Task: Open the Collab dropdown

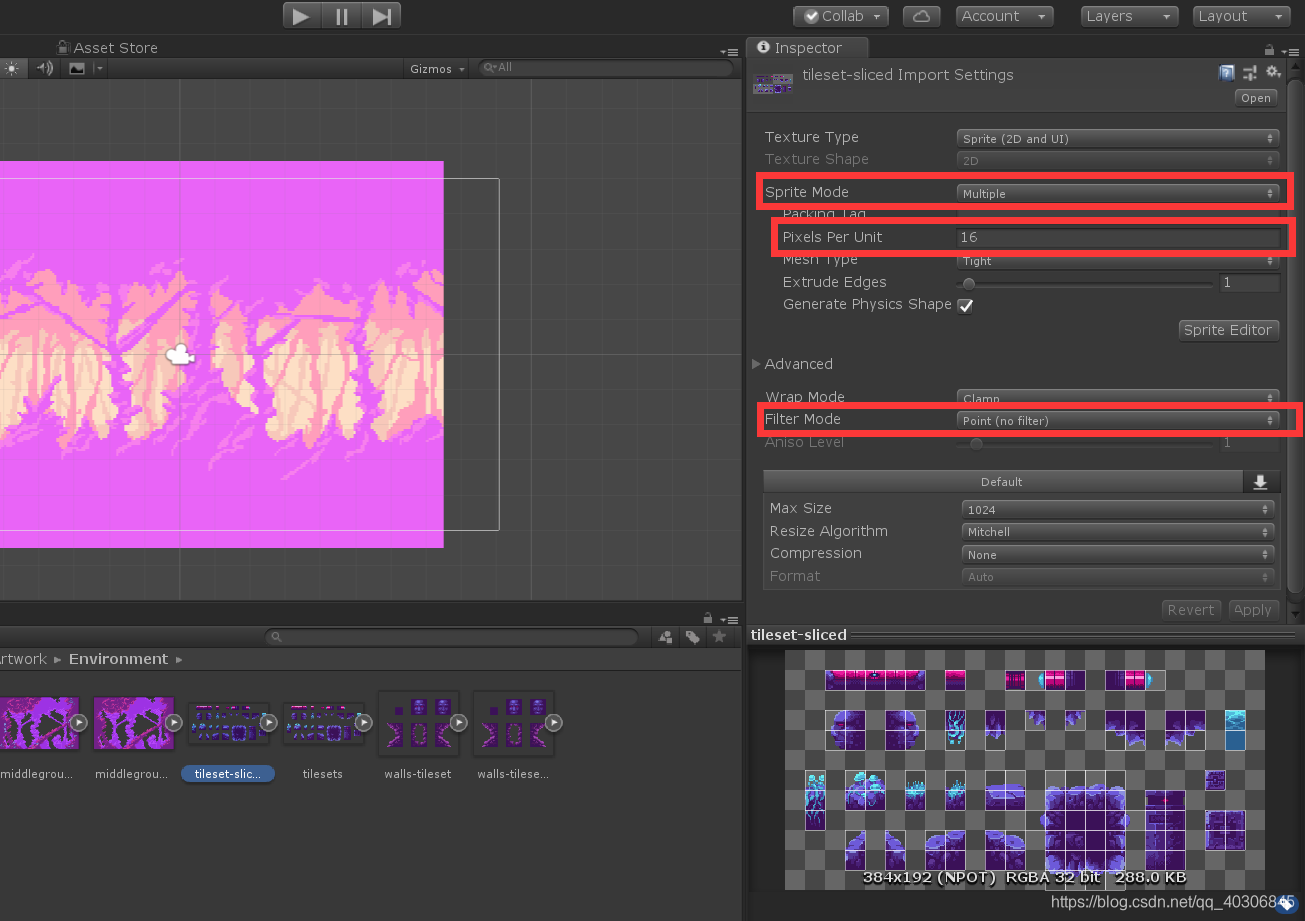Action: pyautogui.click(x=841, y=16)
